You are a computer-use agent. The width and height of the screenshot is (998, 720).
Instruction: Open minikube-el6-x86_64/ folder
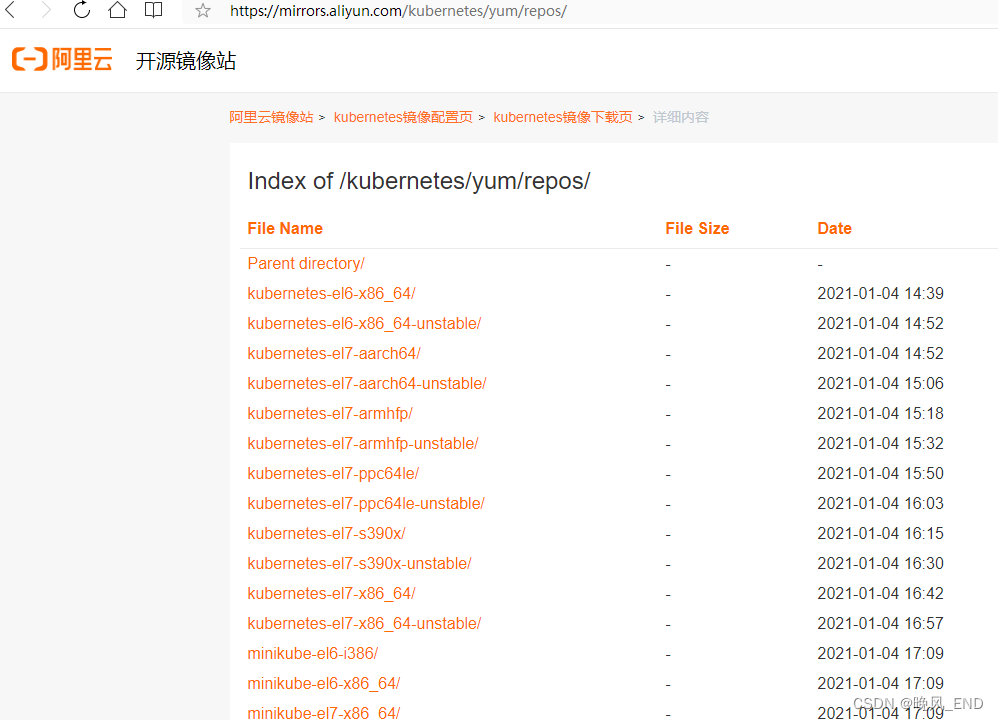(323, 683)
